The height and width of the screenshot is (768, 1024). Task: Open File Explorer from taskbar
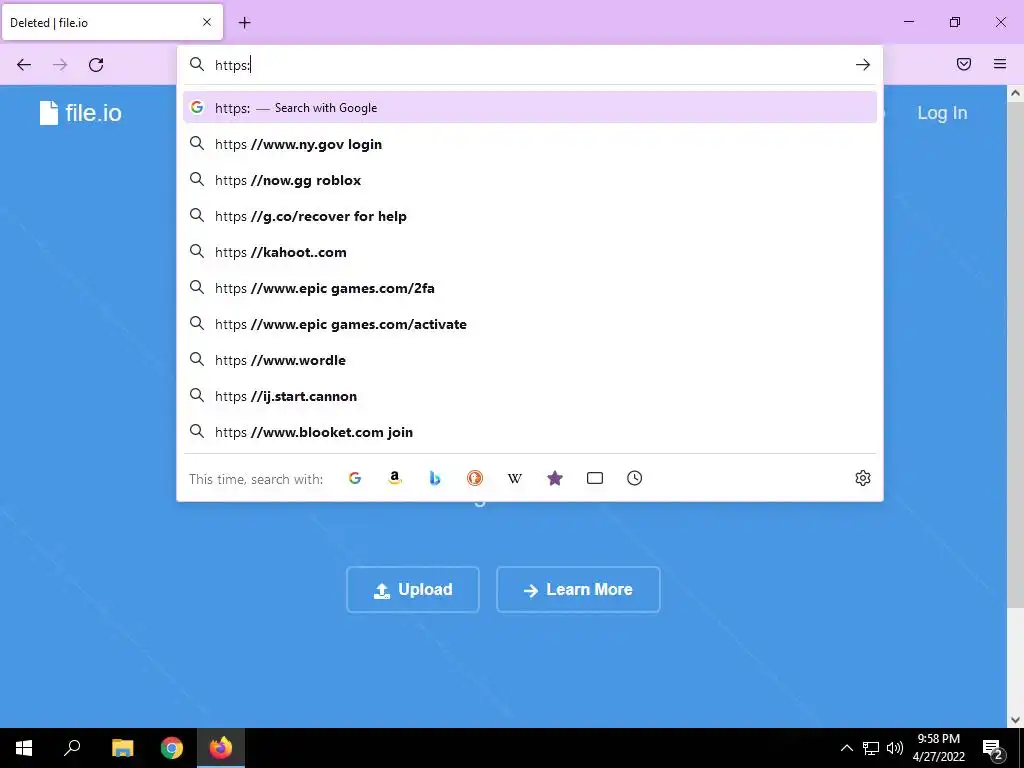click(122, 748)
